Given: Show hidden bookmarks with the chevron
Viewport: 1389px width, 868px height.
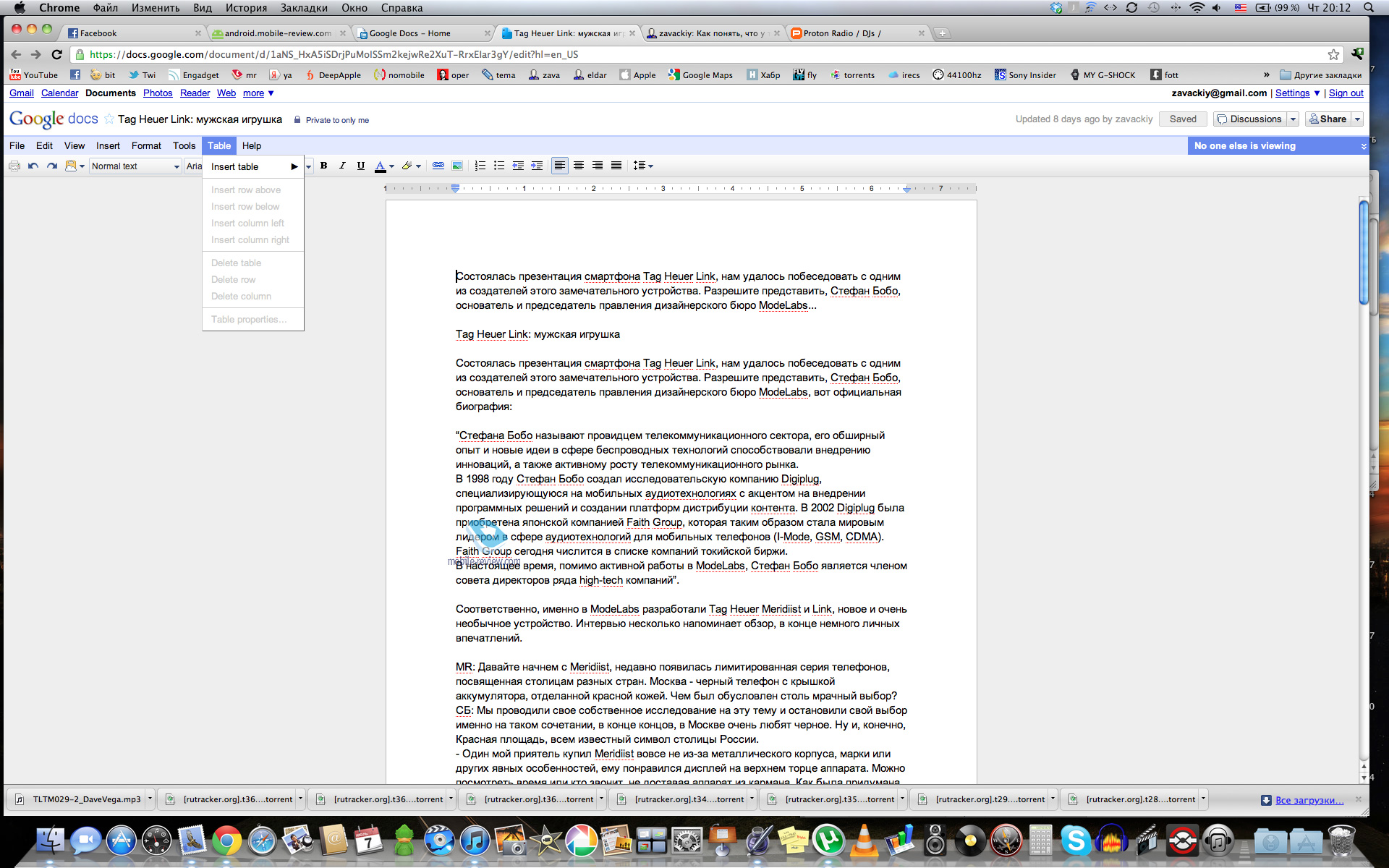Looking at the screenshot, I should tap(1266, 75).
